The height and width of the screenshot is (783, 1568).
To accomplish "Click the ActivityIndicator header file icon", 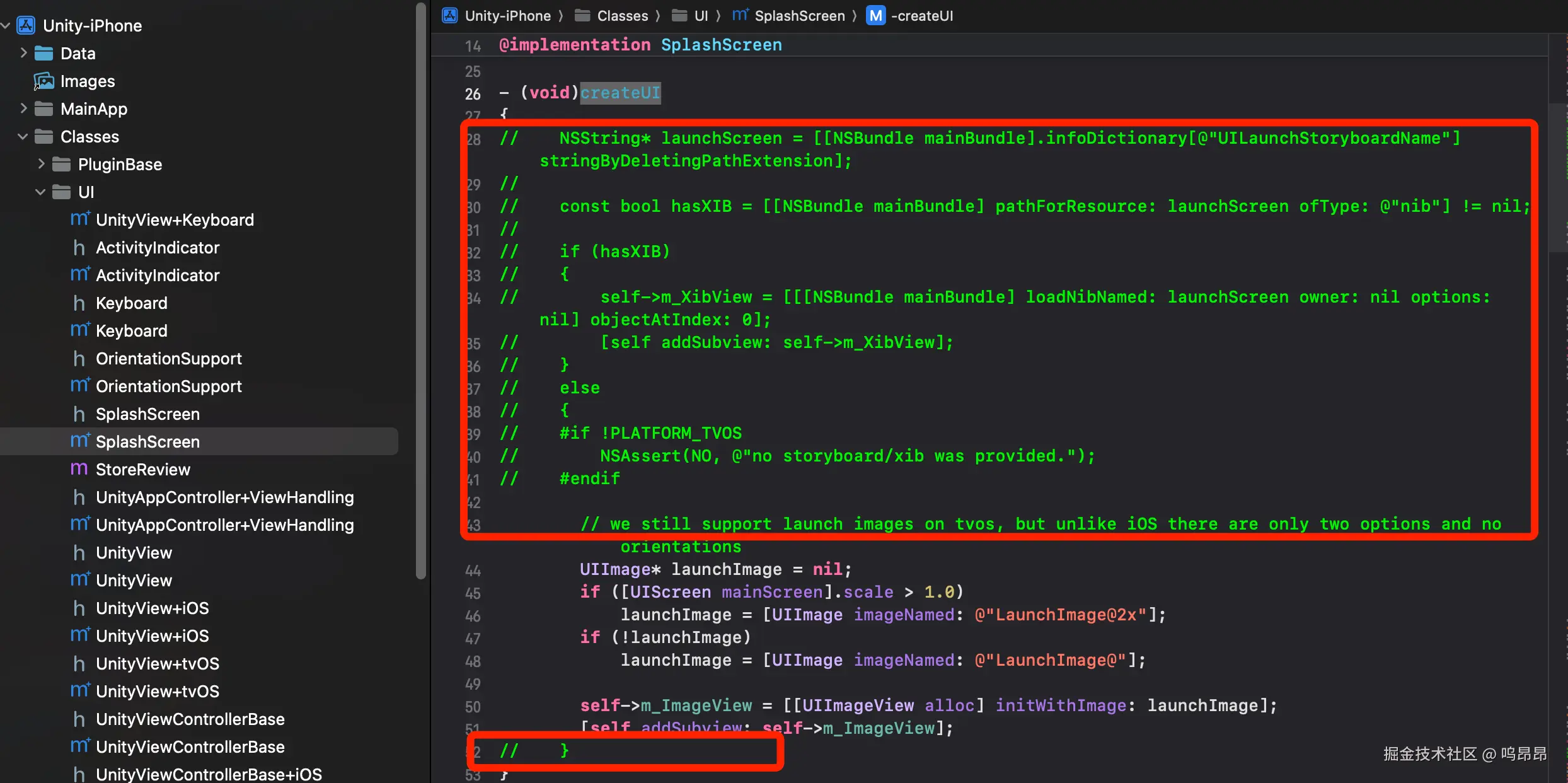I will pos(79,248).
